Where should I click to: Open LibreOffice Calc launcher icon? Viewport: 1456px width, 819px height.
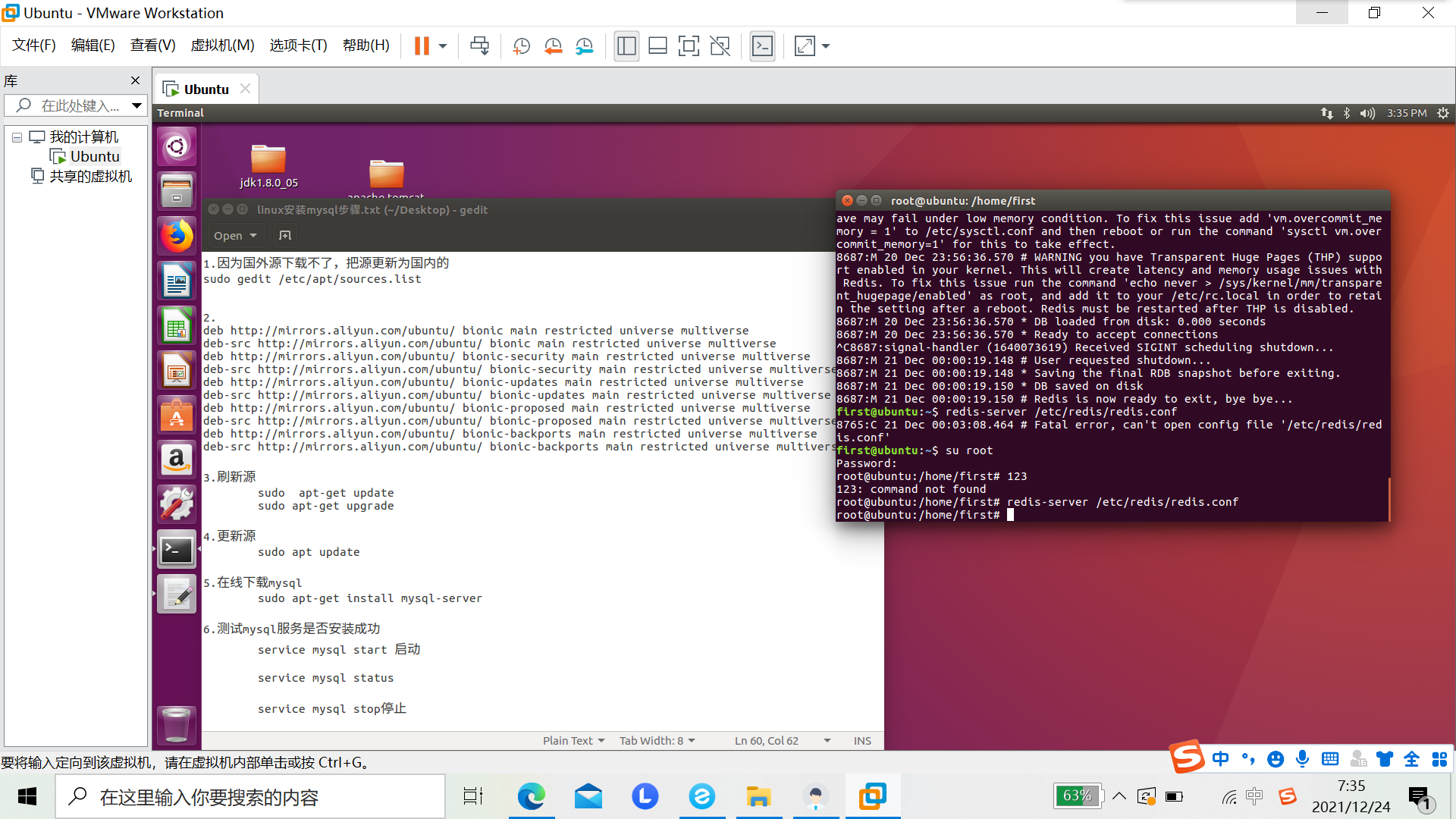pyautogui.click(x=177, y=325)
